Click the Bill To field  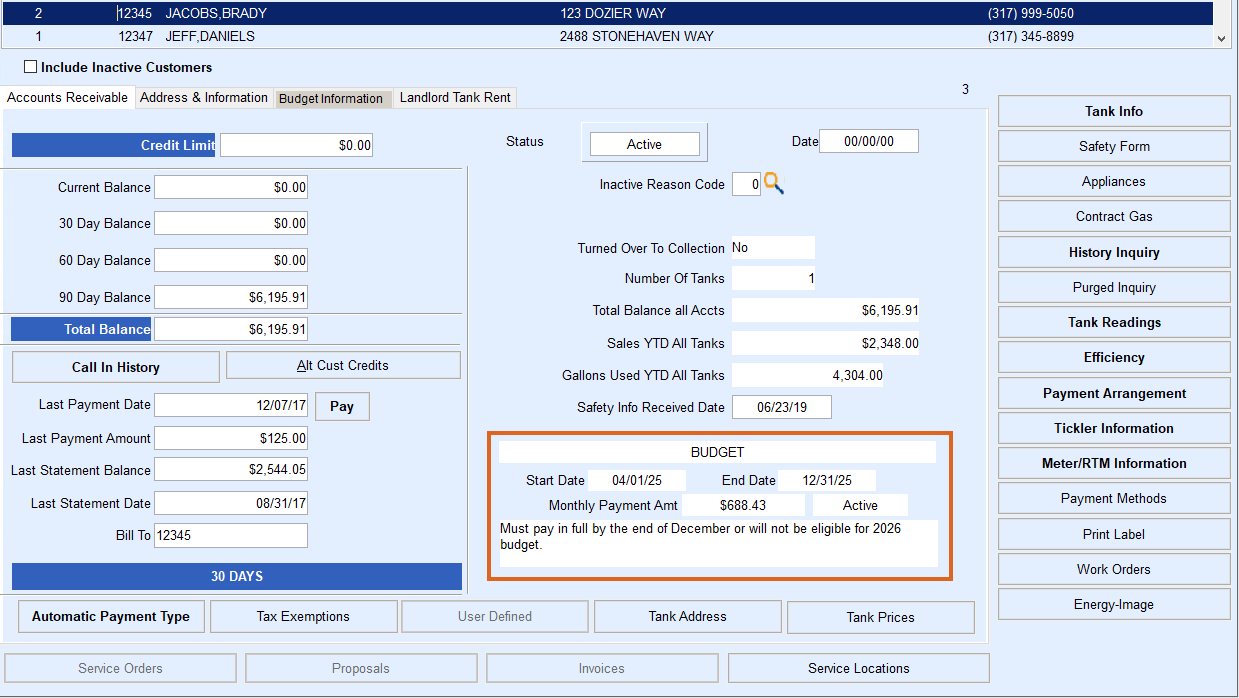(x=231, y=535)
